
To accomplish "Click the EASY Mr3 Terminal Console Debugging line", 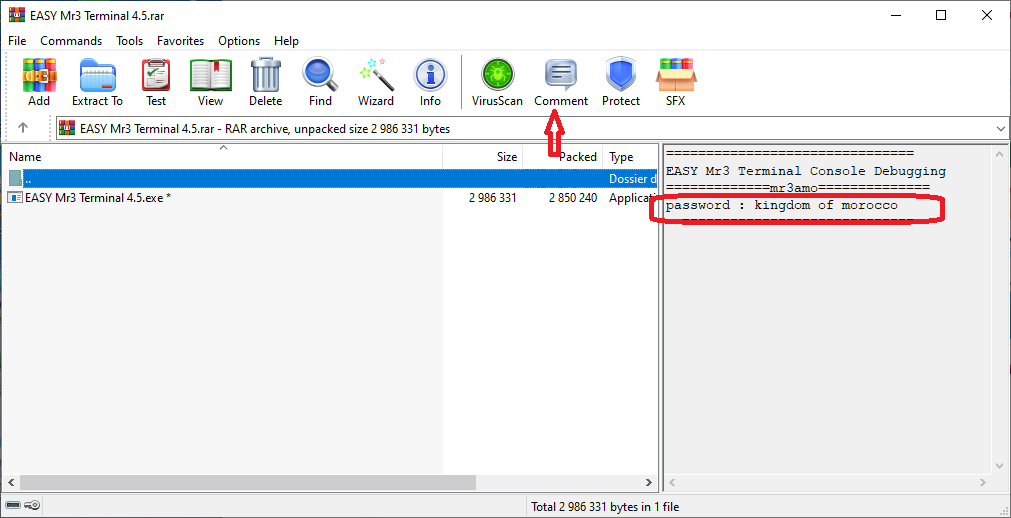I will pyautogui.click(x=805, y=172).
